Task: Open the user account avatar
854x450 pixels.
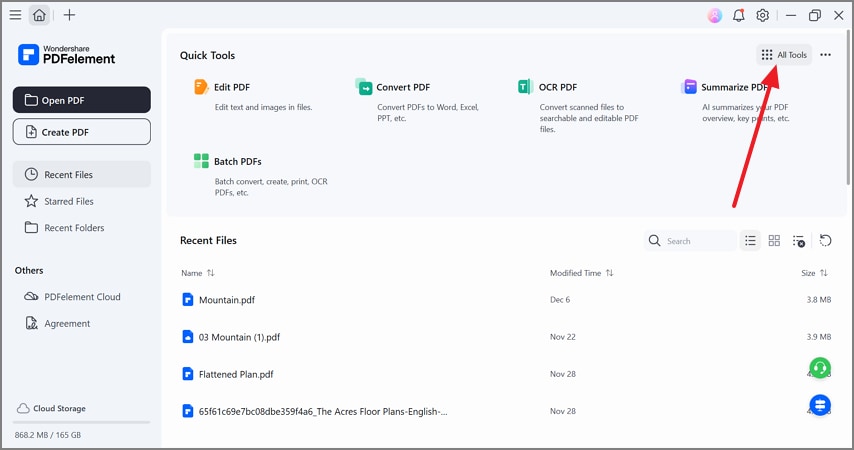Action: tap(715, 15)
